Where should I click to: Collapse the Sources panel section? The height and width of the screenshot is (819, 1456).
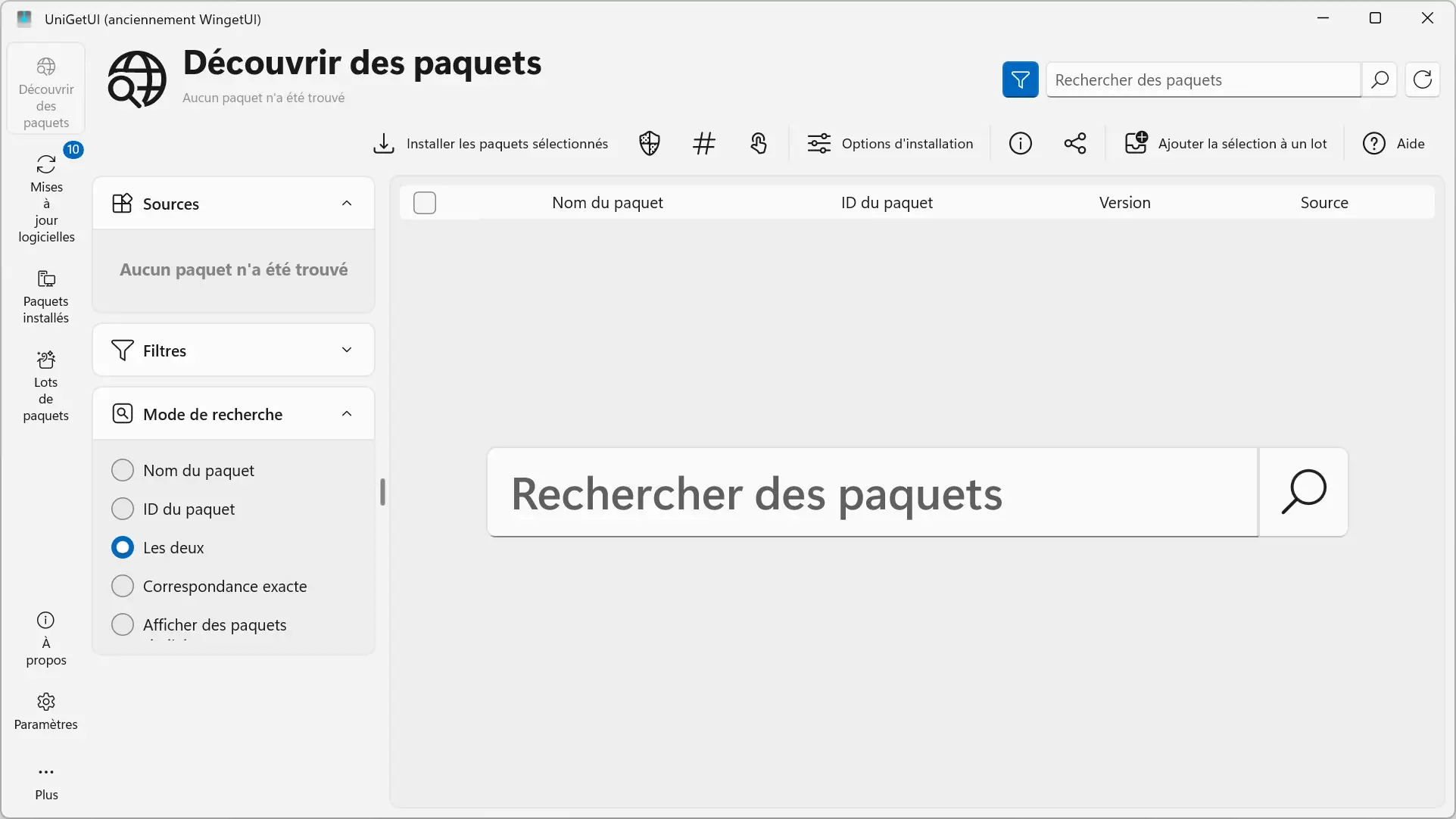[347, 203]
